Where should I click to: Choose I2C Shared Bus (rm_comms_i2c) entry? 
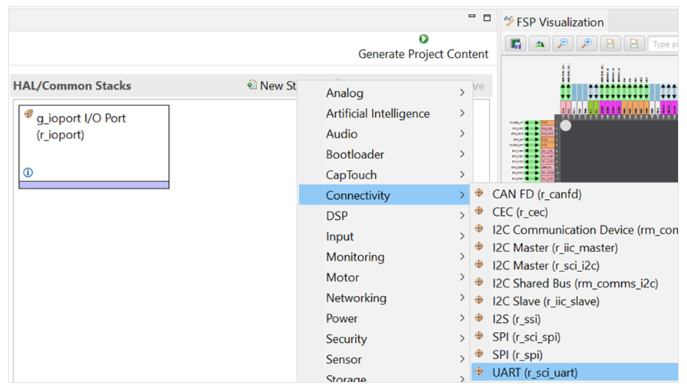(x=574, y=283)
